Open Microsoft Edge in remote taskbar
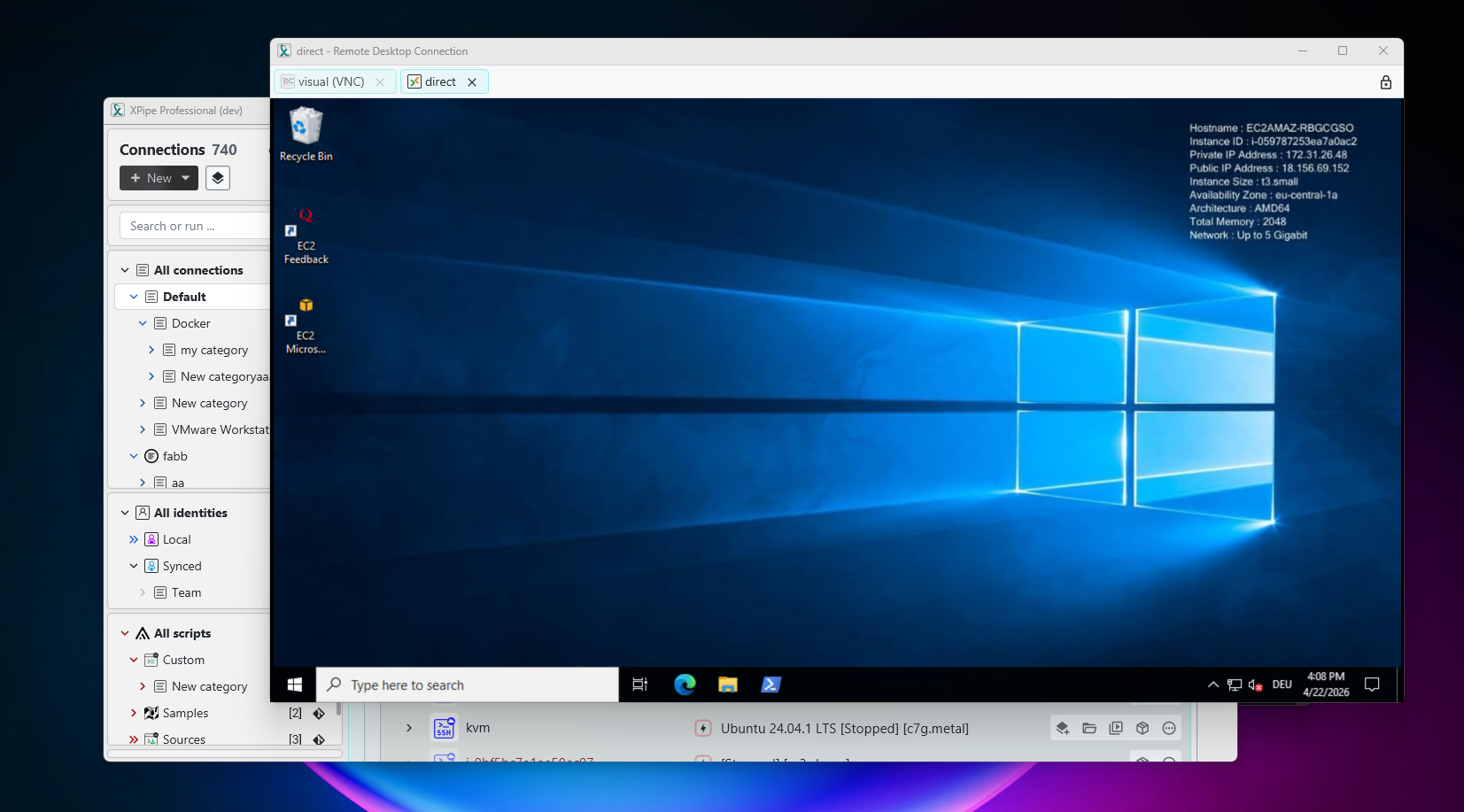The width and height of the screenshot is (1464, 812). pyautogui.click(x=685, y=684)
